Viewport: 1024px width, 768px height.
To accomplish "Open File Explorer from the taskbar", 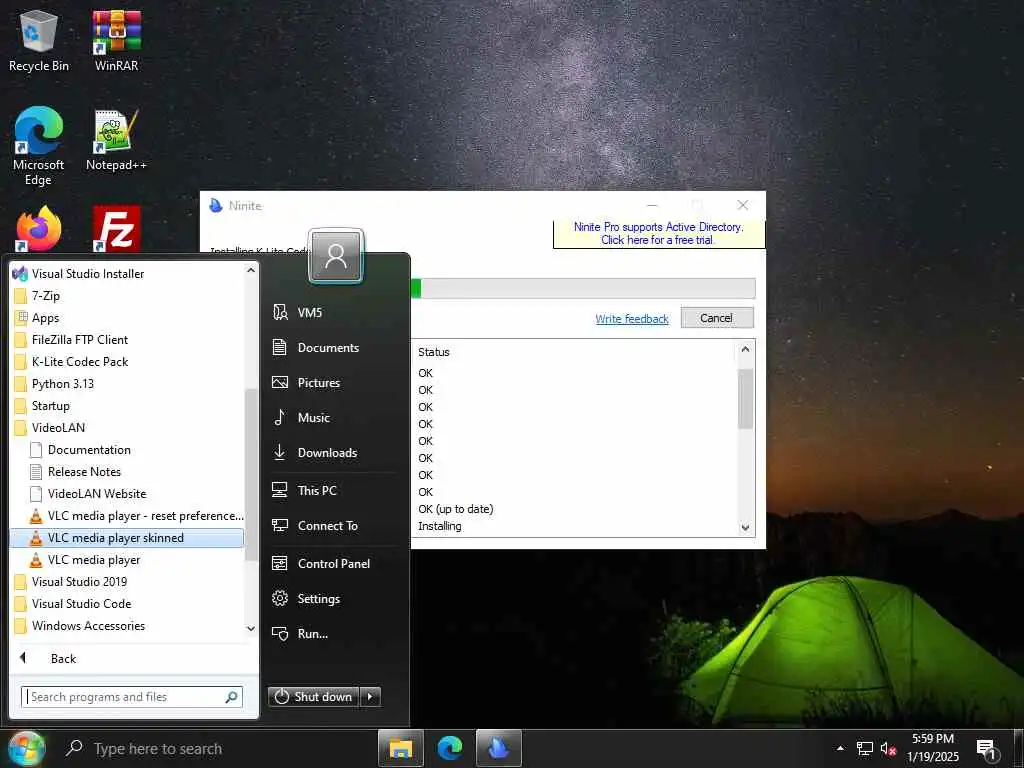I will 400,748.
